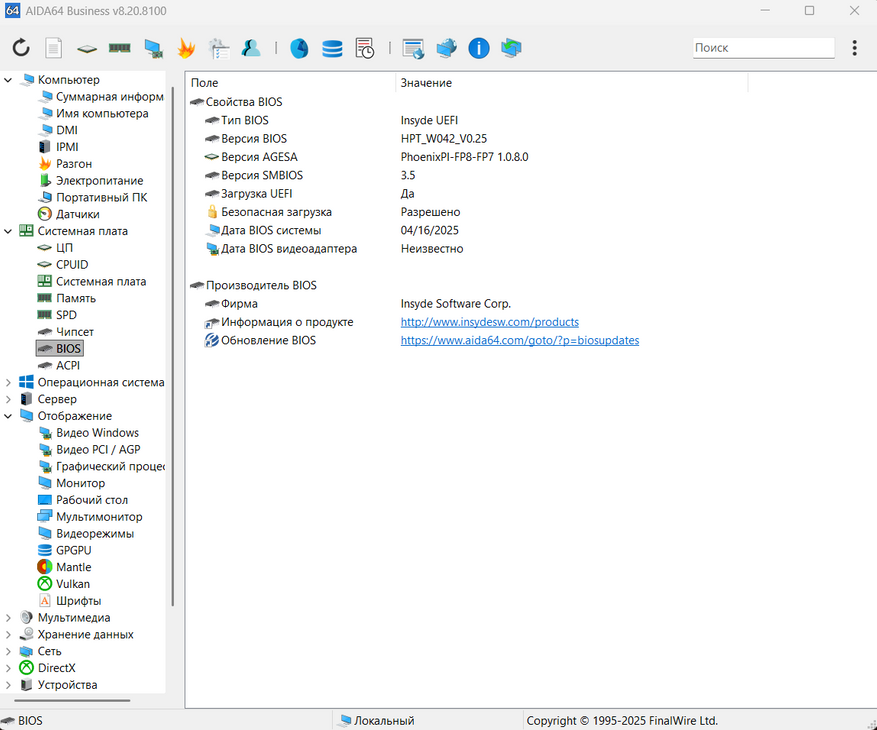Select Мультимонитор tree item

[90, 517]
